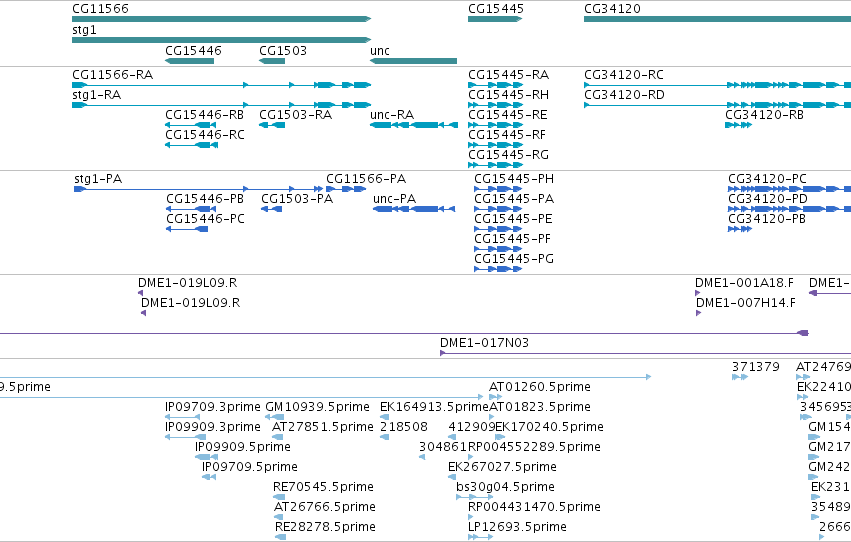Click transcript CG15446-RC
Image resolution: width=851 pixels, height=542 pixels.
point(191,145)
